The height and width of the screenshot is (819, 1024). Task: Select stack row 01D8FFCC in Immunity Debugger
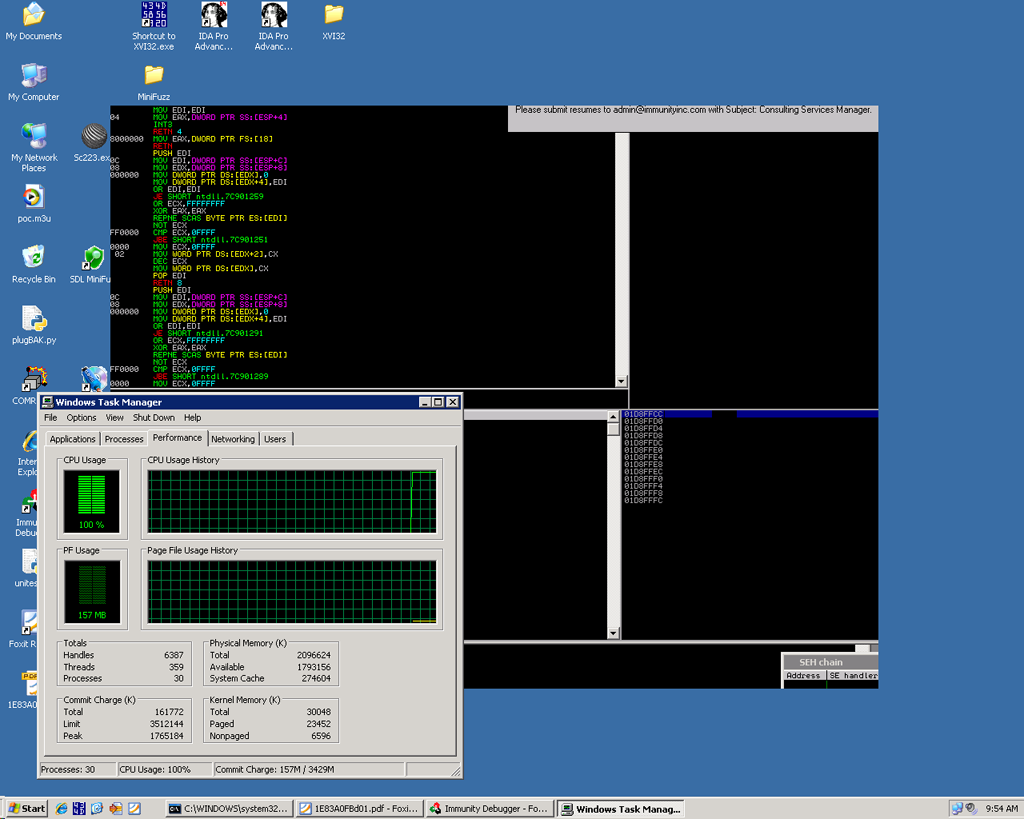(750, 414)
